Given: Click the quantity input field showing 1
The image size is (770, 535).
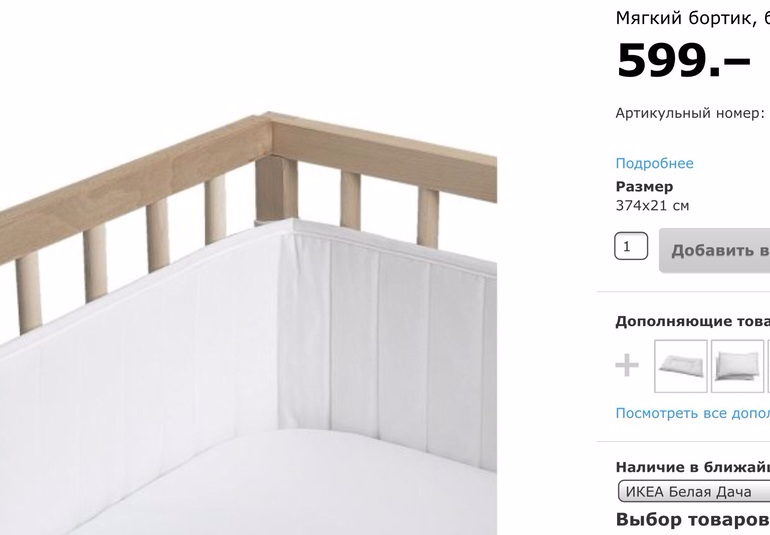Looking at the screenshot, I should tap(631, 246).
